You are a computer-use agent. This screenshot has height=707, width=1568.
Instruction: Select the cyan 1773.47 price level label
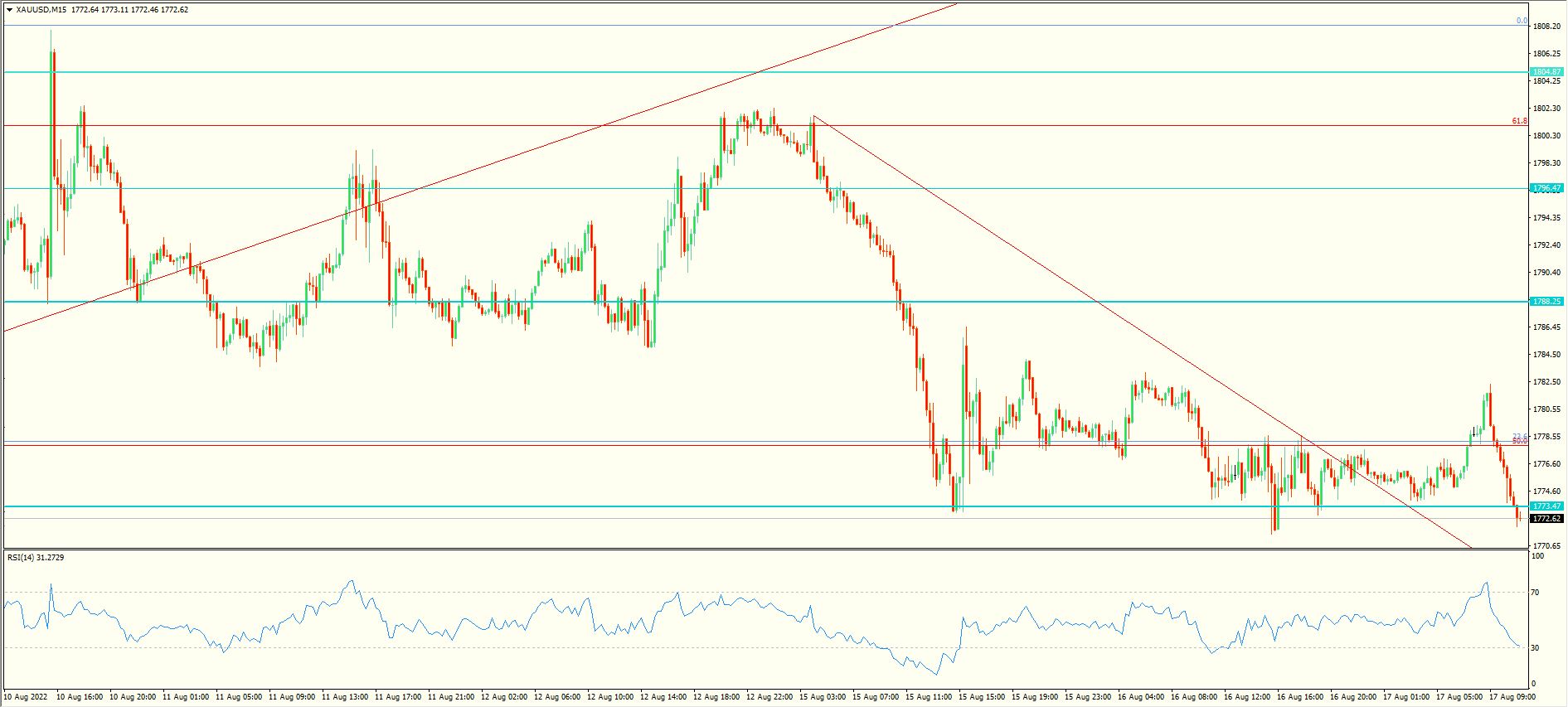pos(1547,506)
